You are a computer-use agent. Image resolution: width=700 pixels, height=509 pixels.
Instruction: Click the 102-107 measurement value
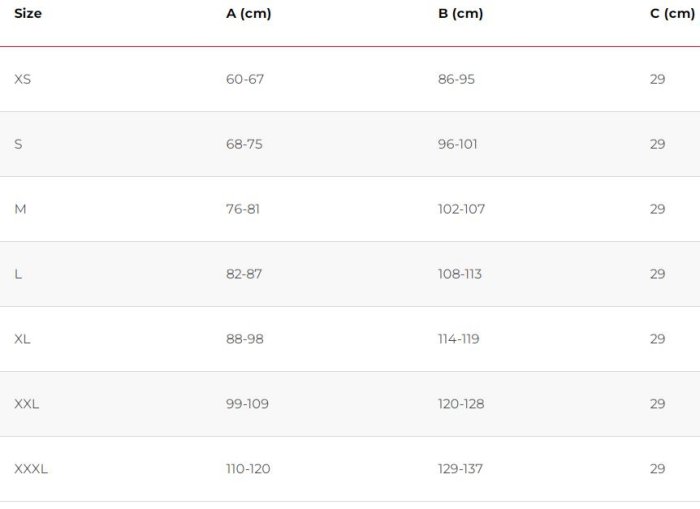(461, 209)
